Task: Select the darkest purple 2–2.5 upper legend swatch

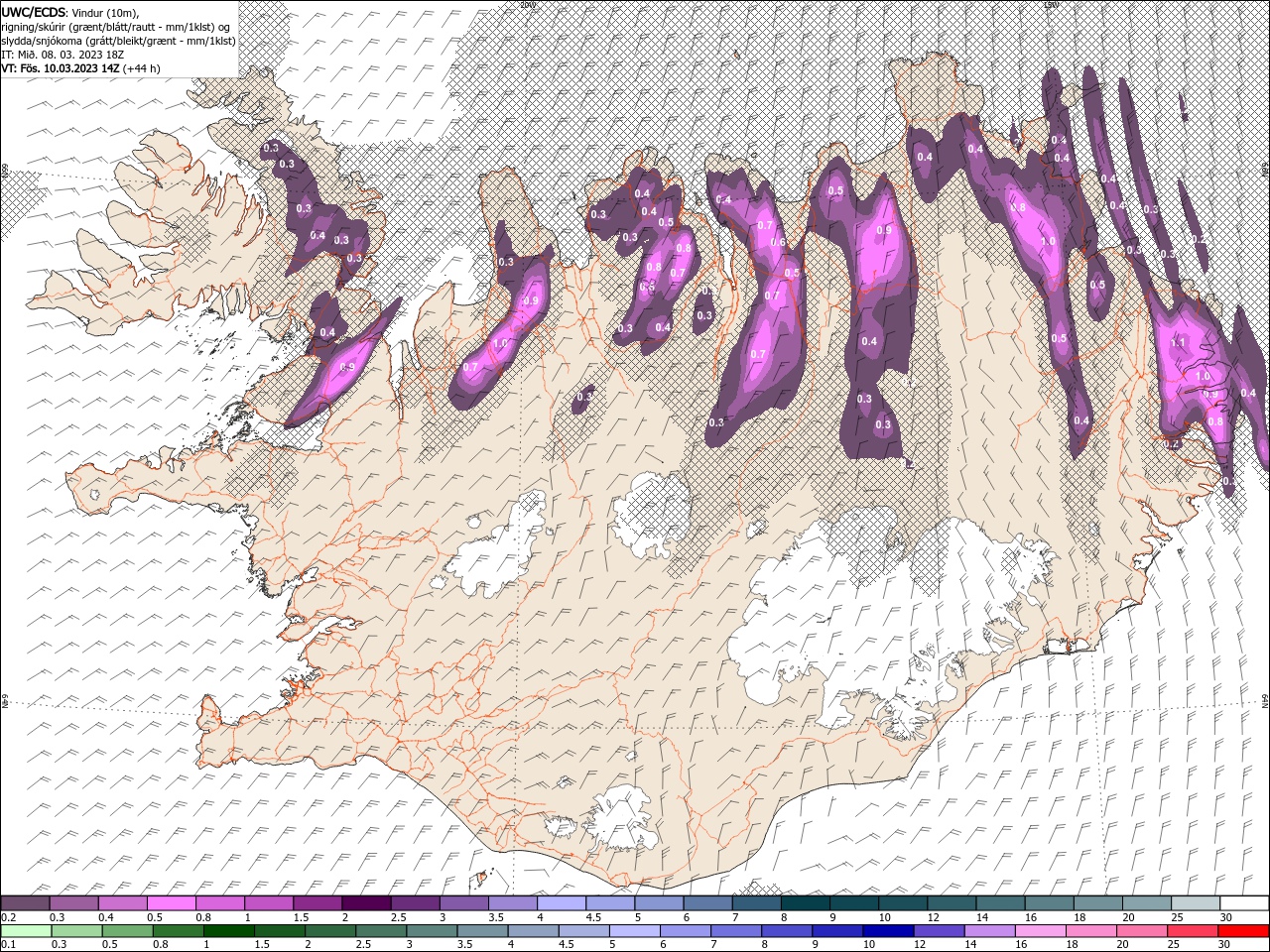Action: [x=366, y=903]
